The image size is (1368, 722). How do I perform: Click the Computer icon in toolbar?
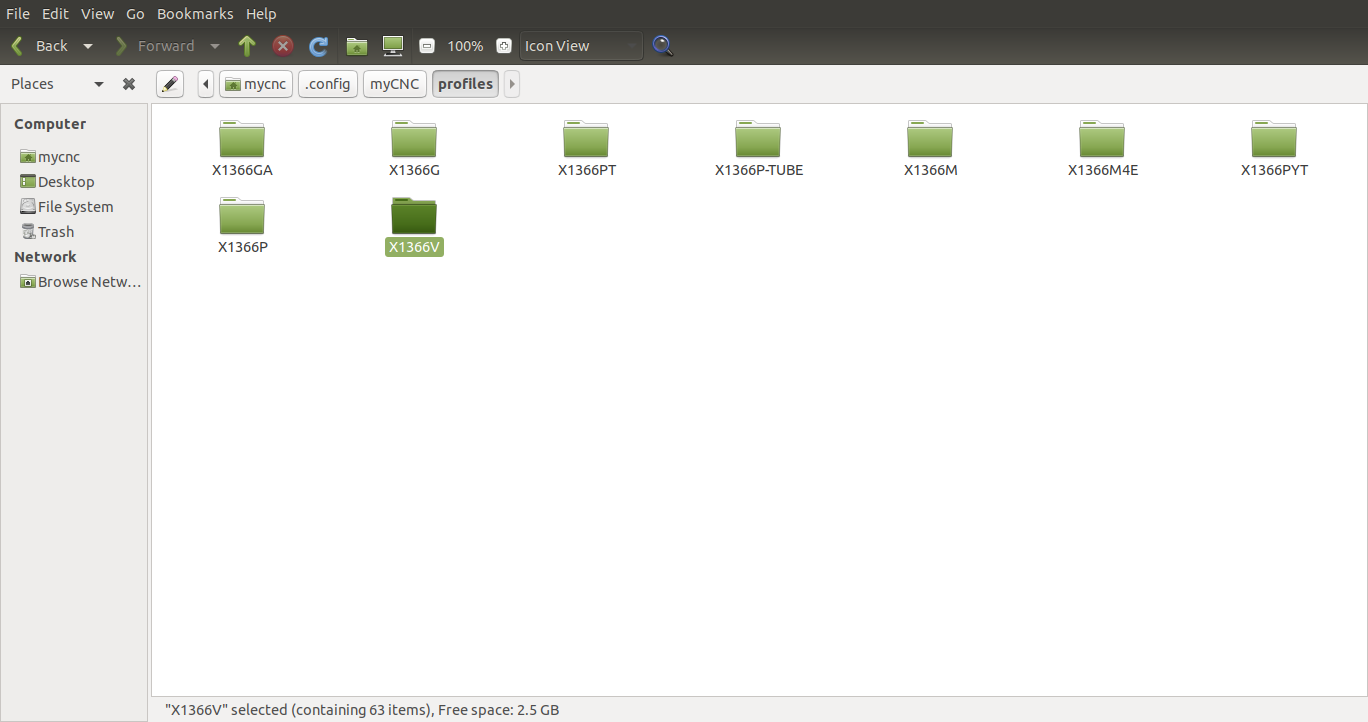click(393, 46)
